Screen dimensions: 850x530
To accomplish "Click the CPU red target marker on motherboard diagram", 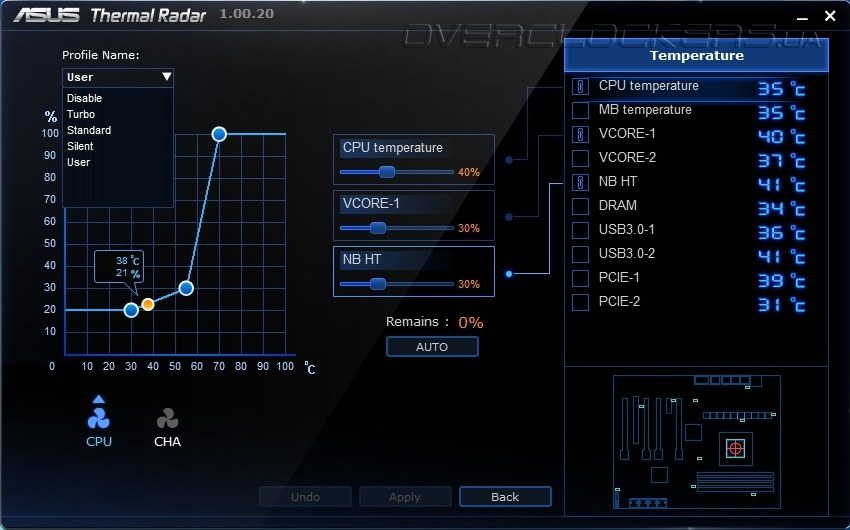I will [x=736, y=449].
